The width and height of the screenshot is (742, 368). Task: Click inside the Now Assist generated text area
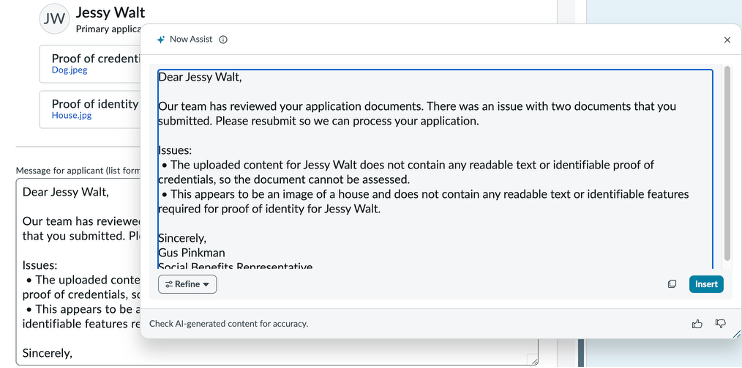[x=435, y=169]
